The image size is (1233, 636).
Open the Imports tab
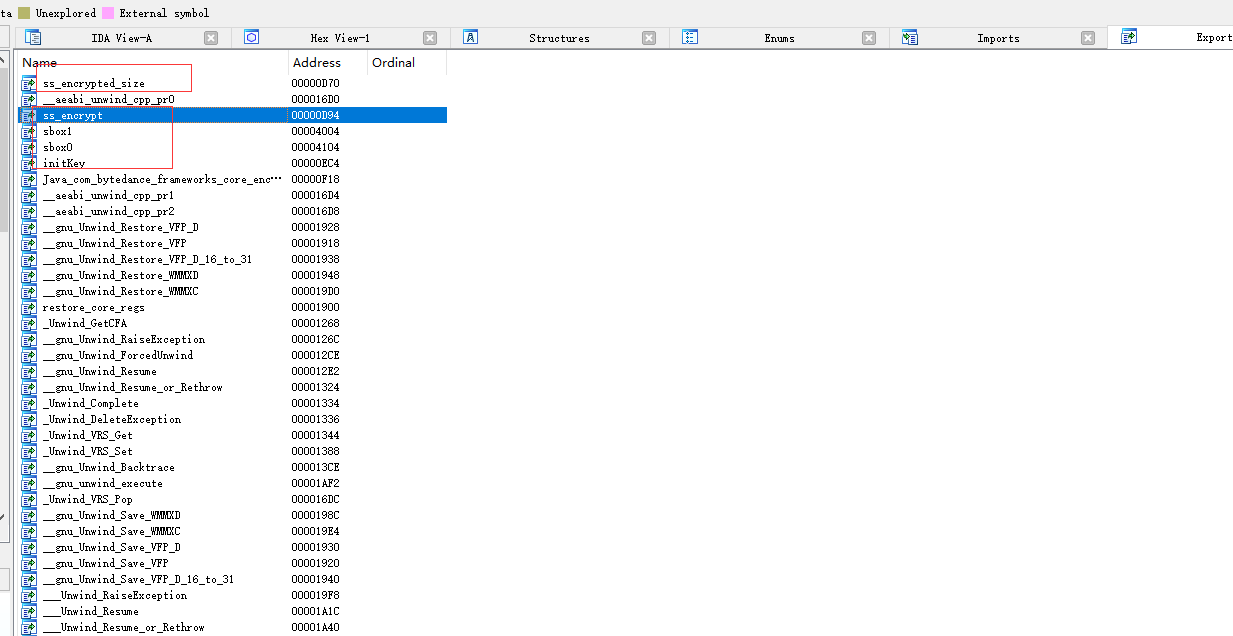pyautogui.click(x=998, y=38)
